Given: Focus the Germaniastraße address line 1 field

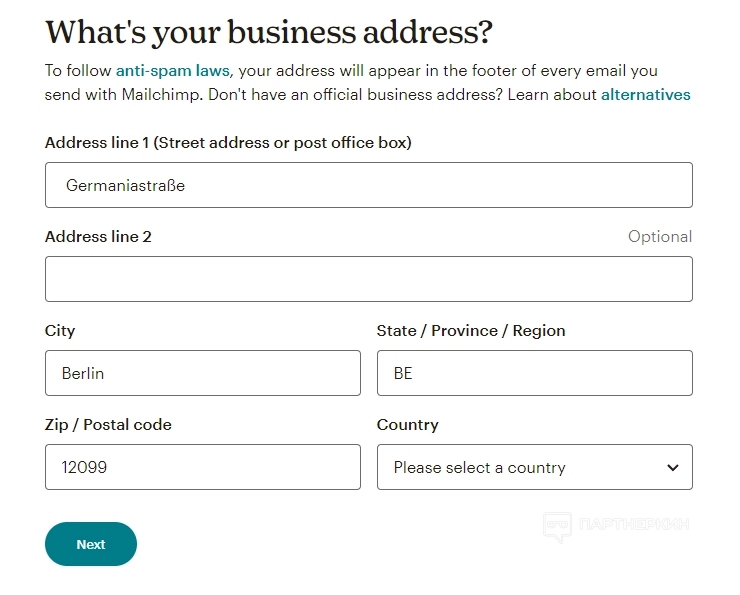Looking at the screenshot, I should coord(368,185).
